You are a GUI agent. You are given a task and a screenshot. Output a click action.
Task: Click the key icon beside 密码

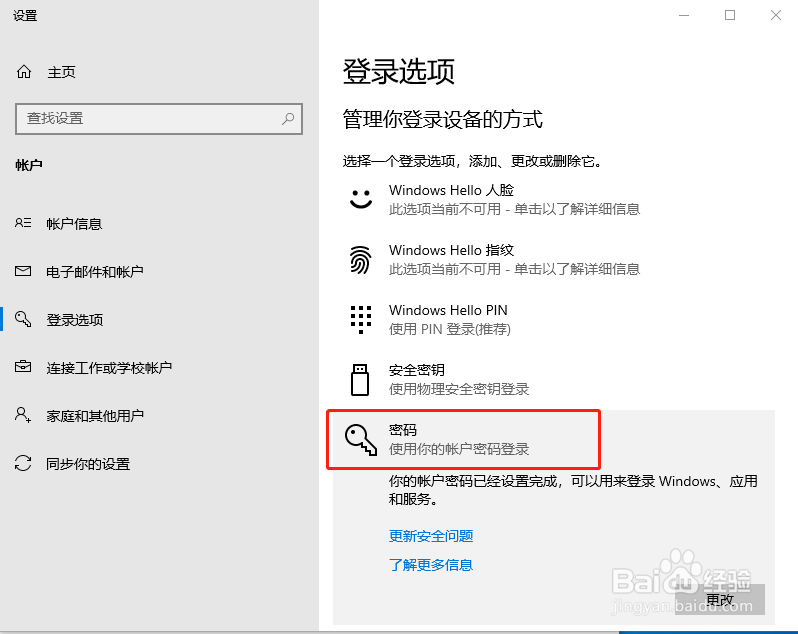point(361,440)
